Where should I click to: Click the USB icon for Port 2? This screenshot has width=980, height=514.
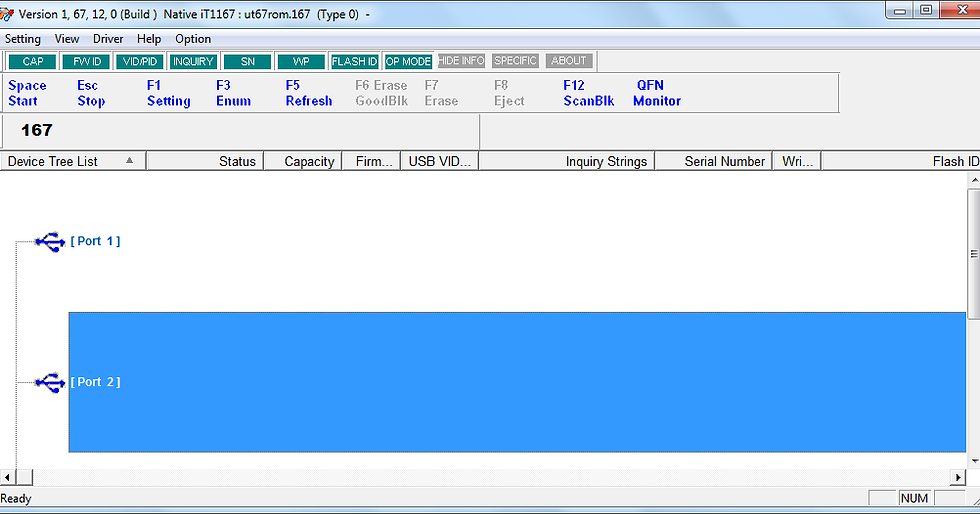point(51,382)
